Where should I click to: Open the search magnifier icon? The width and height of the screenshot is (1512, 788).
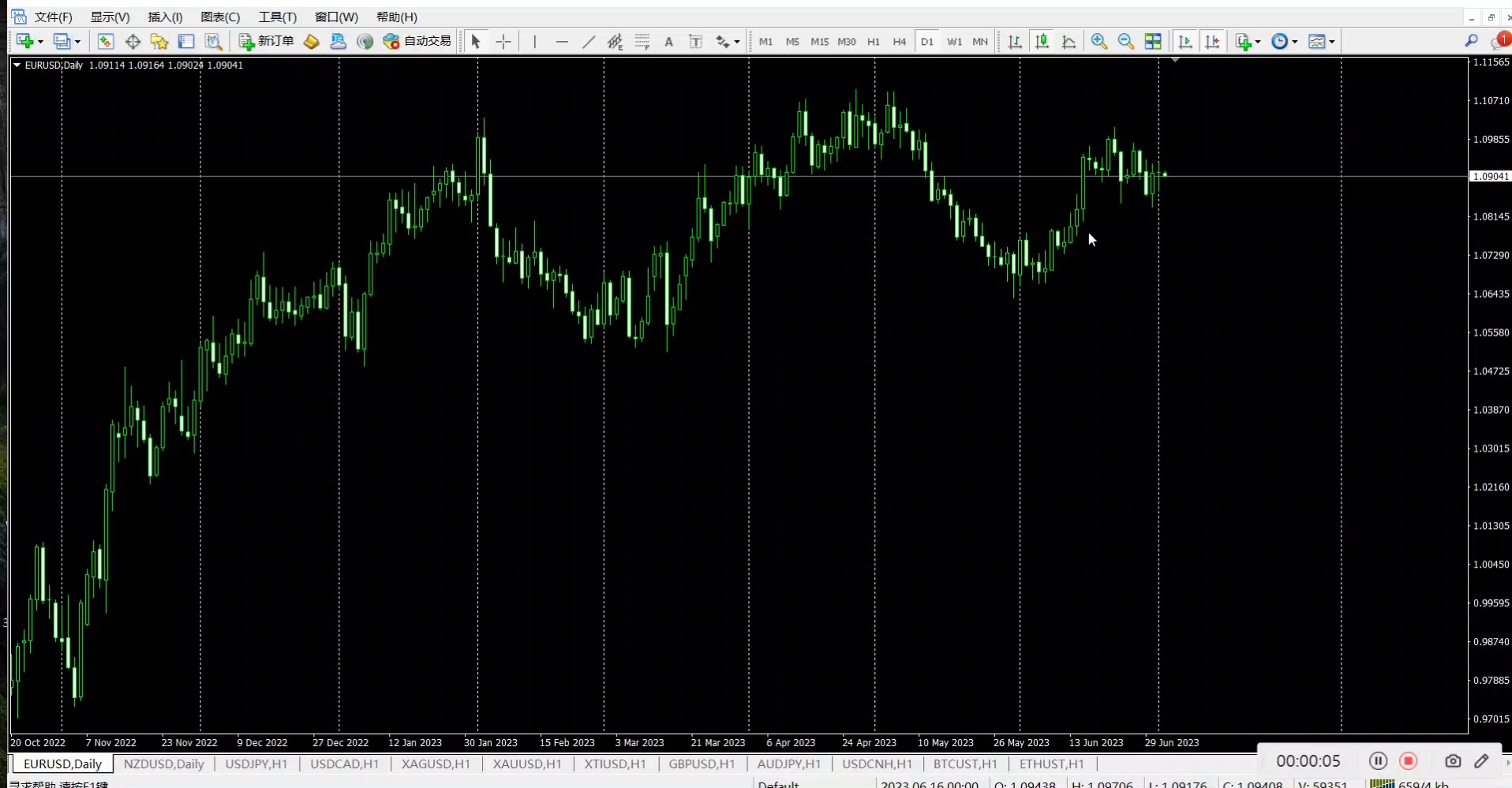click(x=1471, y=41)
